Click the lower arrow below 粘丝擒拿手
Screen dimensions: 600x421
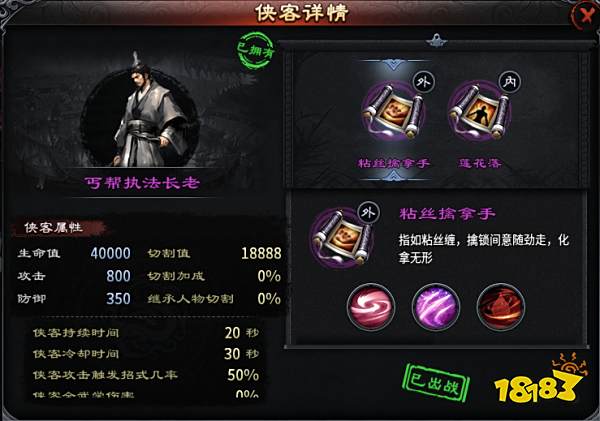point(393,175)
